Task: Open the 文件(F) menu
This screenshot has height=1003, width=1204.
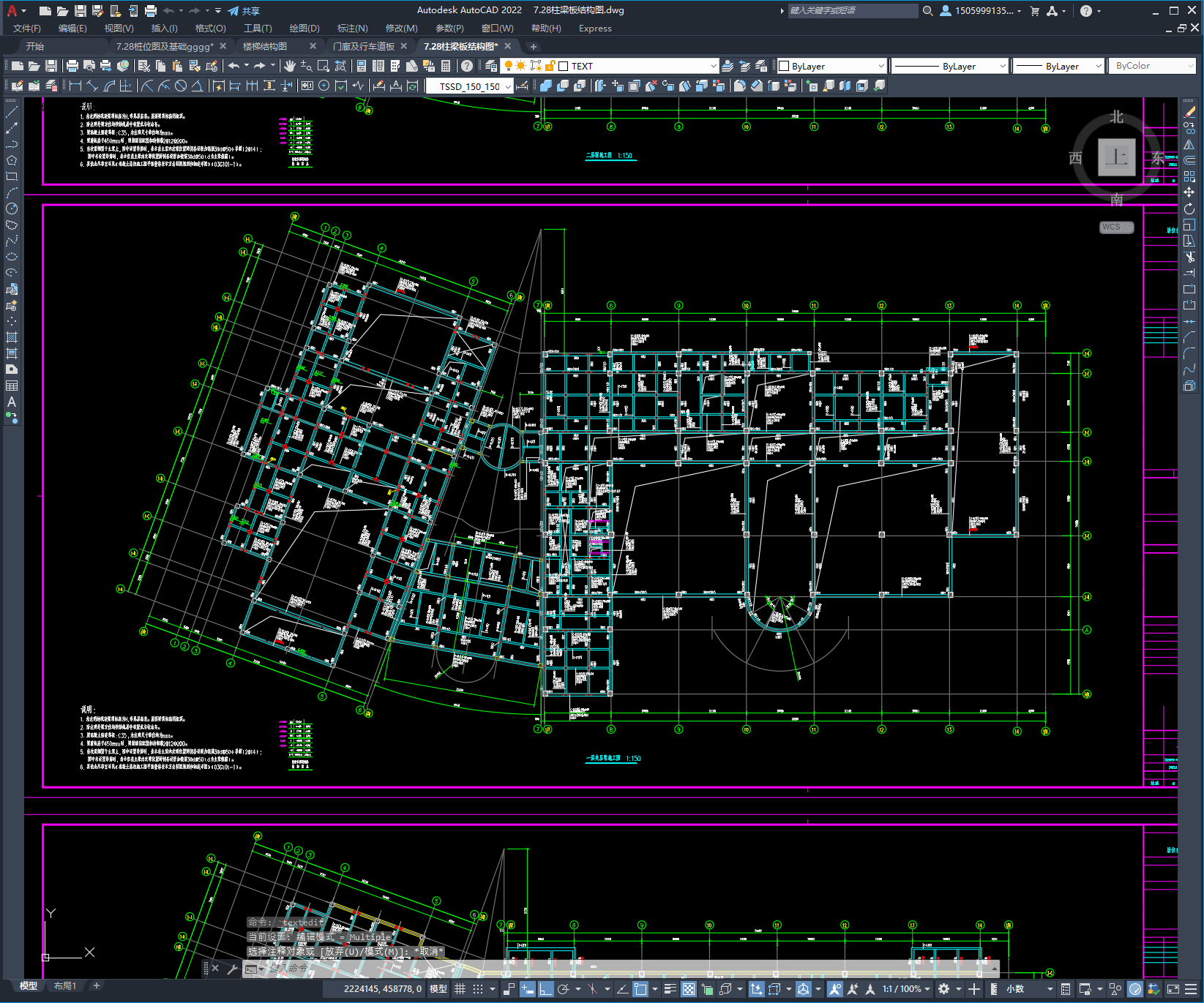Action: 26,29
